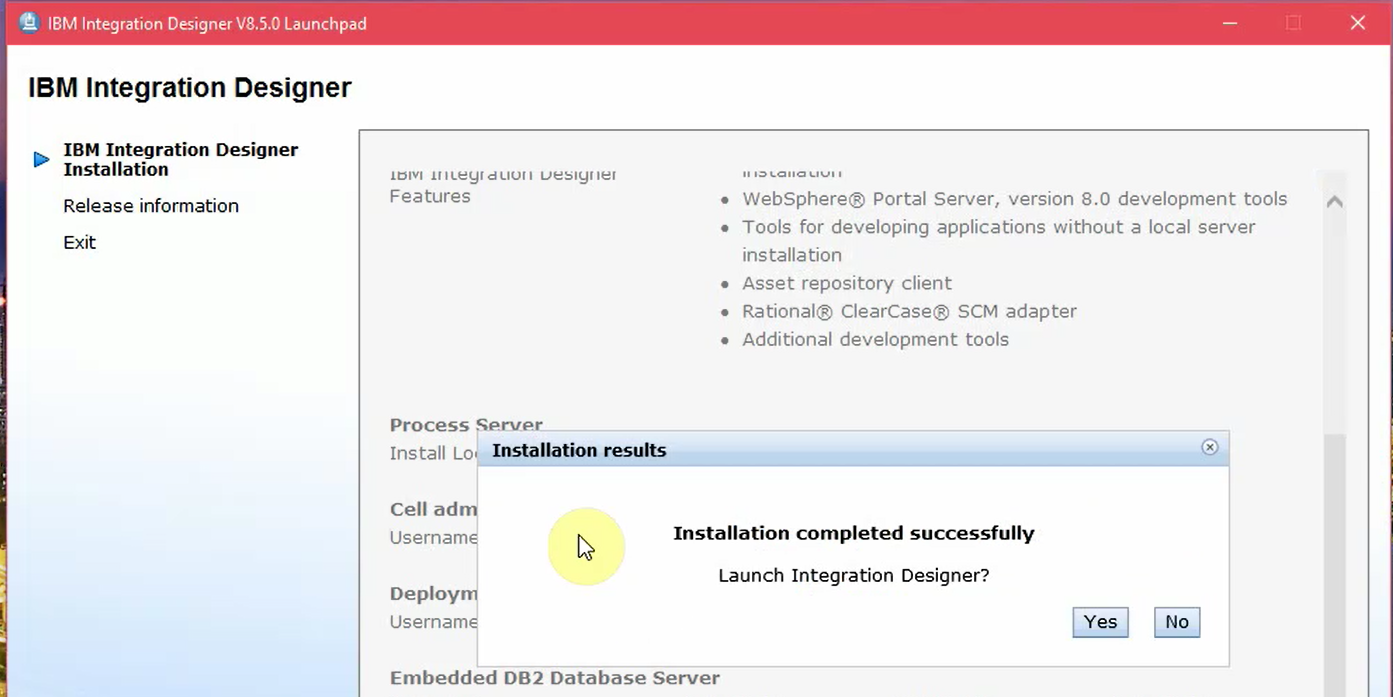Screen dimensions: 1393x697
Task: Click the scrollbar track below the thumb
Action: click(x=1334, y=560)
